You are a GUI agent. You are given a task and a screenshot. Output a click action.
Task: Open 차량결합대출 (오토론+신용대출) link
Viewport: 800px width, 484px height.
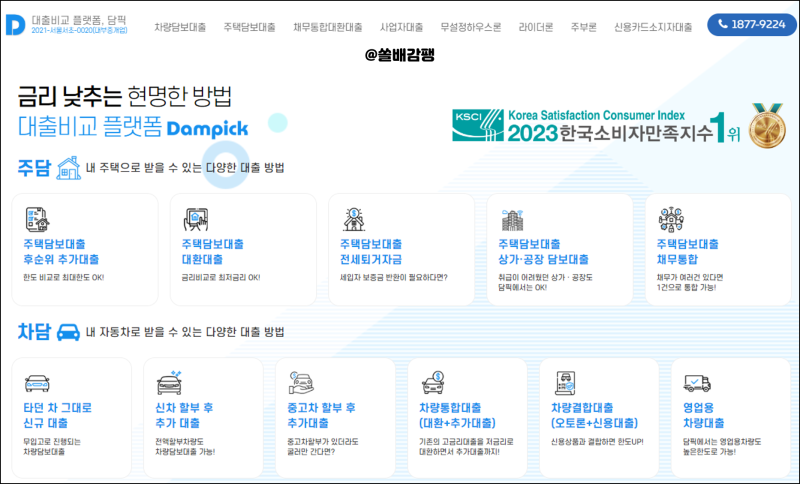tap(594, 415)
